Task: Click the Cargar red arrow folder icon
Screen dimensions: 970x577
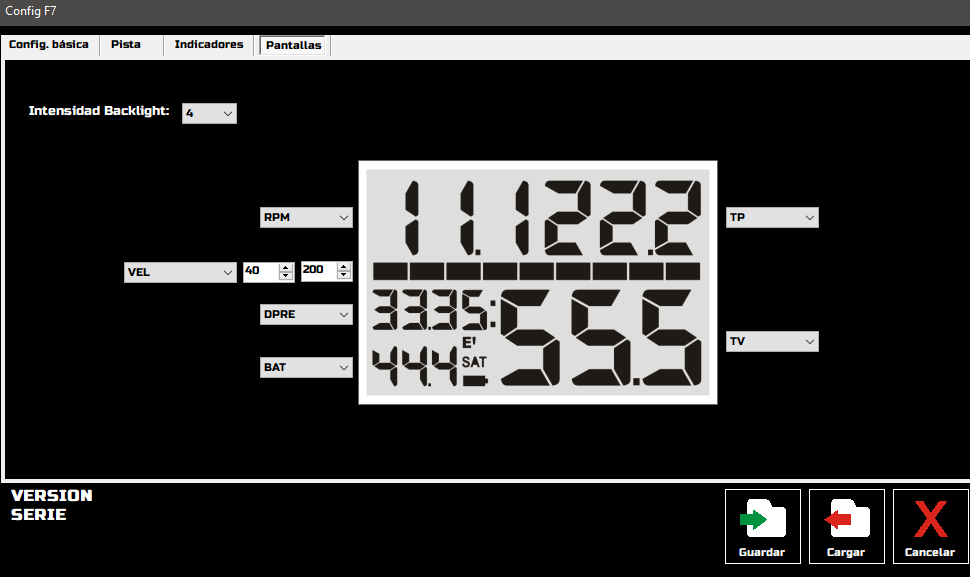Action: click(x=846, y=518)
